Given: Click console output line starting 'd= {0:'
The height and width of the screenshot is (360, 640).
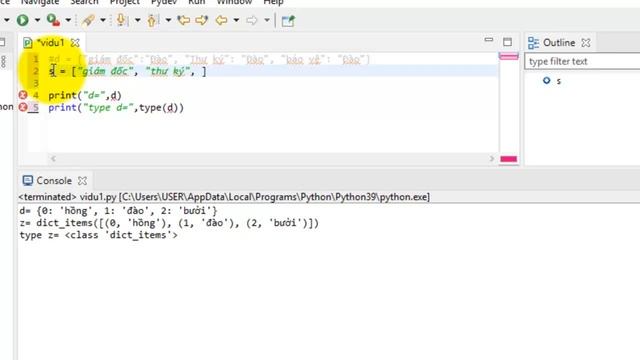Looking at the screenshot, I should (118, 211).
